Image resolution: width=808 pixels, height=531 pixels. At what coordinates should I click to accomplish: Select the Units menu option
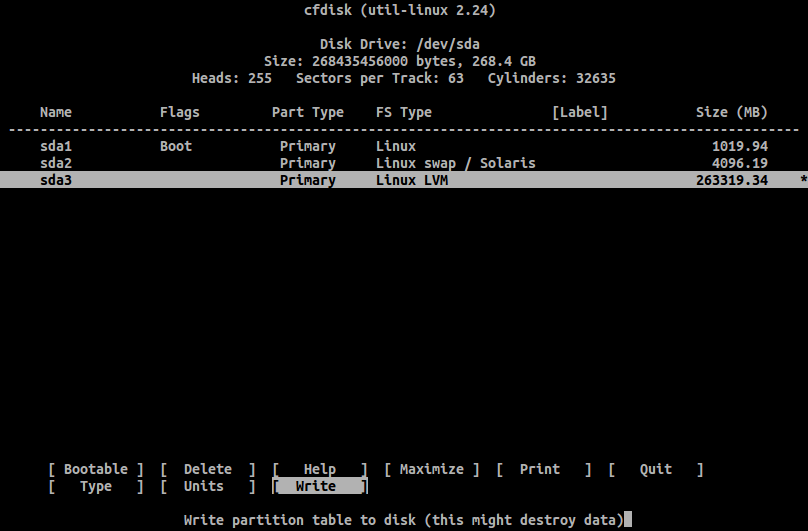[204, 486]
